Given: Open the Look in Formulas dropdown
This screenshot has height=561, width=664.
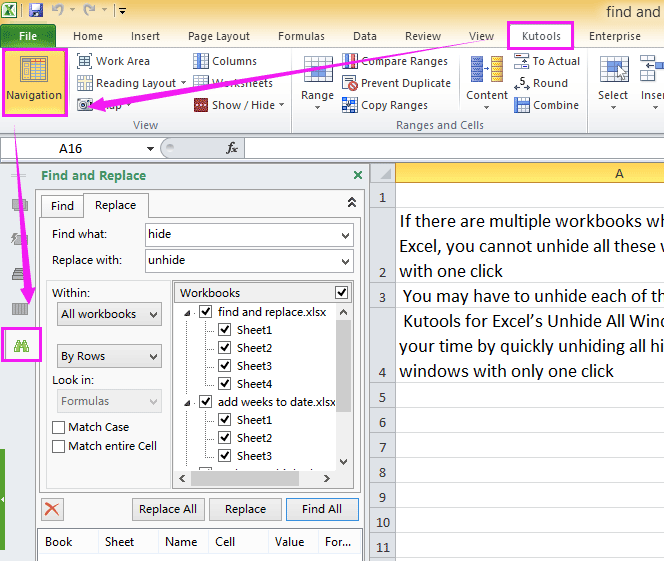Looking at the screenshot, I should (109, 401).
